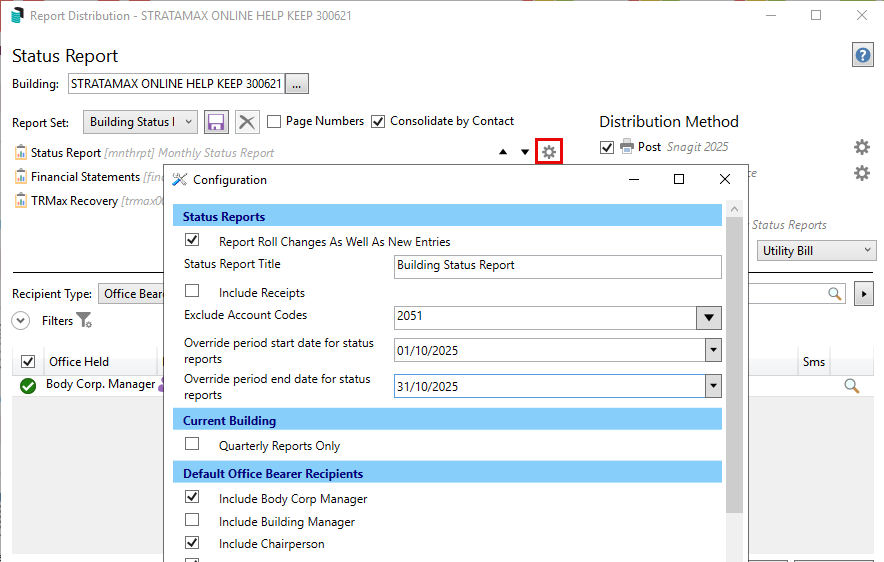Click the second distribution method gear icon
This screenshot has width=884, height=562.
click(x=861, y=172)
